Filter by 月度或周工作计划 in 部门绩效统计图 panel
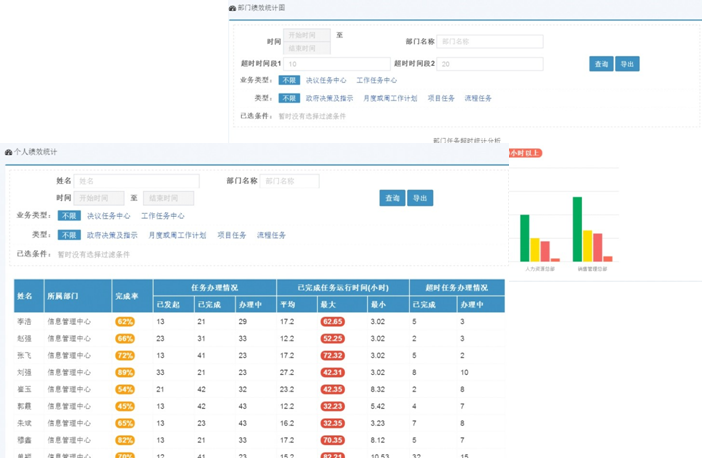Screen dimensions: 702x458 pos(390,98)
